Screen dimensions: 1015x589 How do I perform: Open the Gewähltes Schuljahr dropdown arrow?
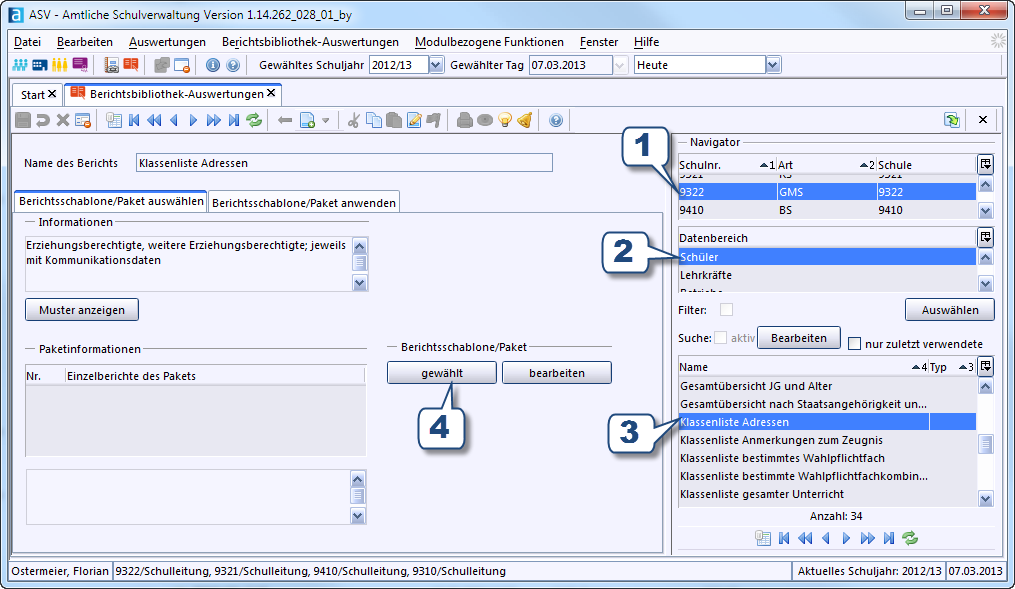[x=436, y=65]
